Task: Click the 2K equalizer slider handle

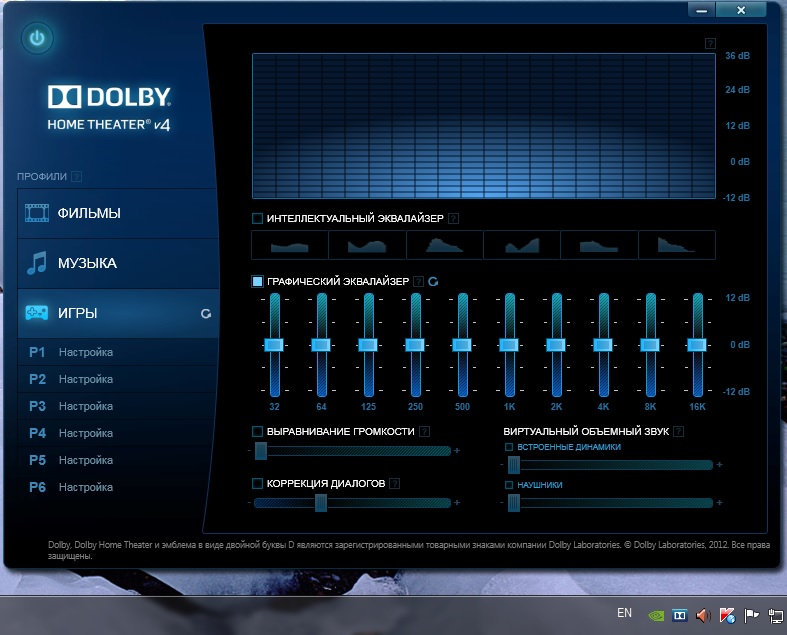Action: (556, 345)
